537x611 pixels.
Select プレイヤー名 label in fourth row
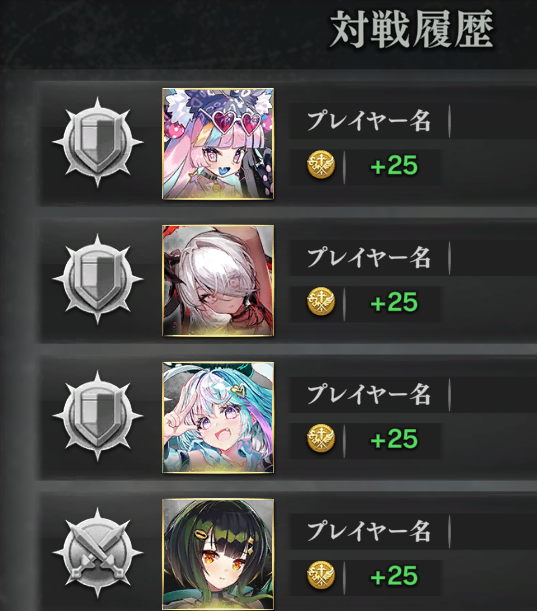coord(369,531)
